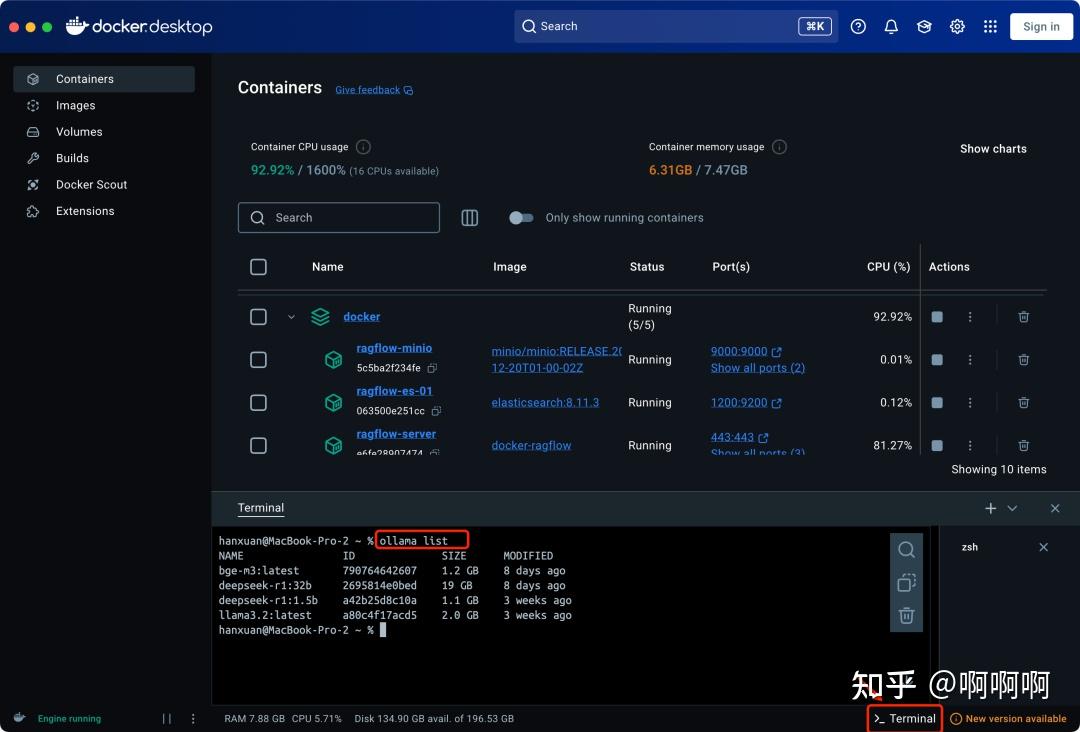The width and height of the screenshot is (1080, 732).
Task: Stop the ragflow-minio container
Action: coord(937,359)
